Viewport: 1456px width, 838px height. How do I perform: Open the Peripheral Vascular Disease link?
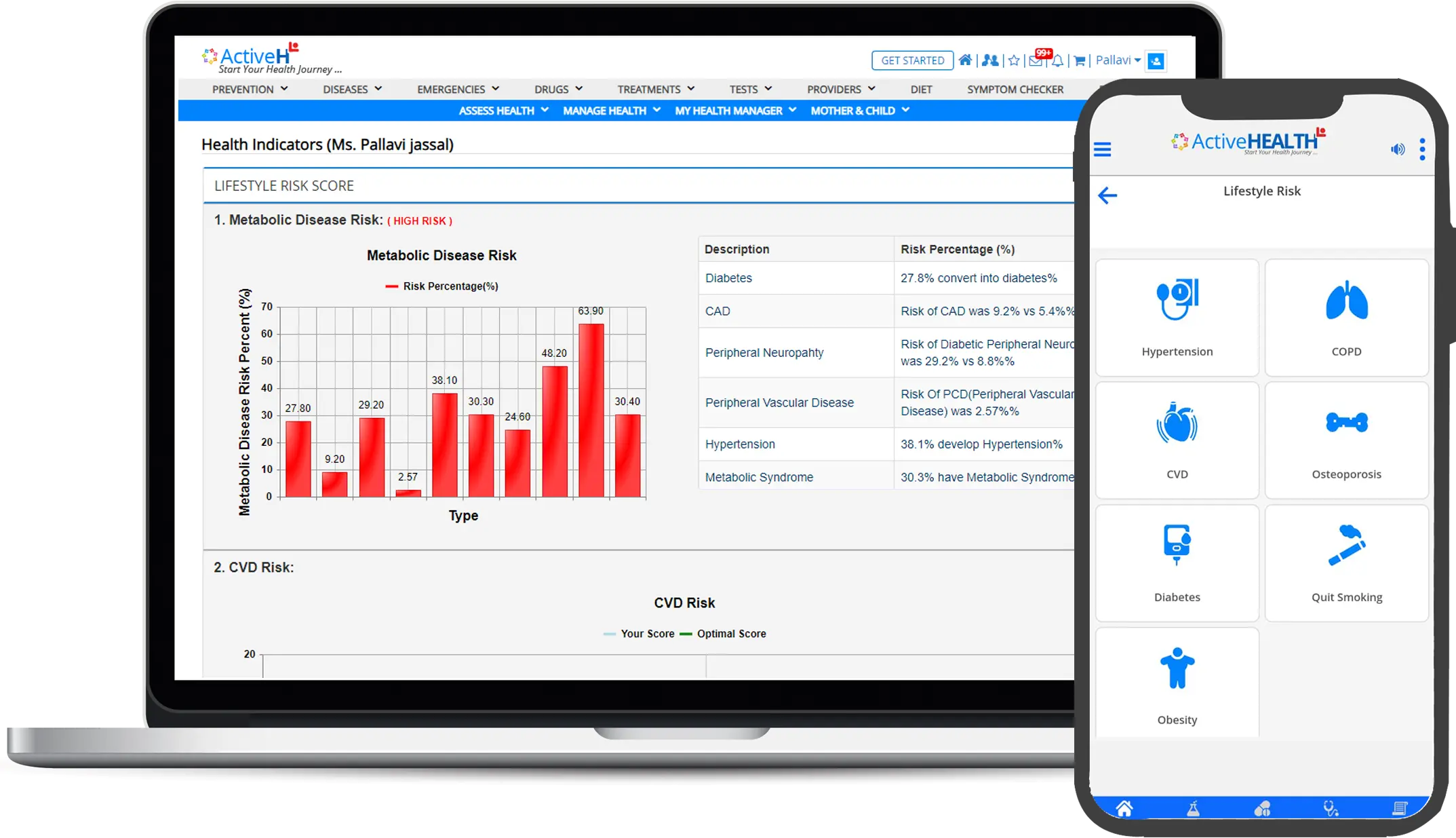(779, 403)
